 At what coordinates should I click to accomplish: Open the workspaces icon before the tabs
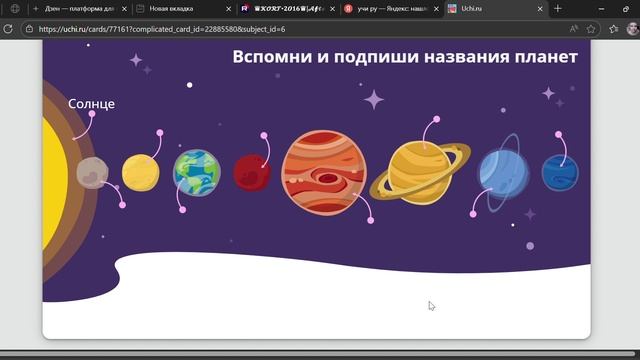(15, 9)
